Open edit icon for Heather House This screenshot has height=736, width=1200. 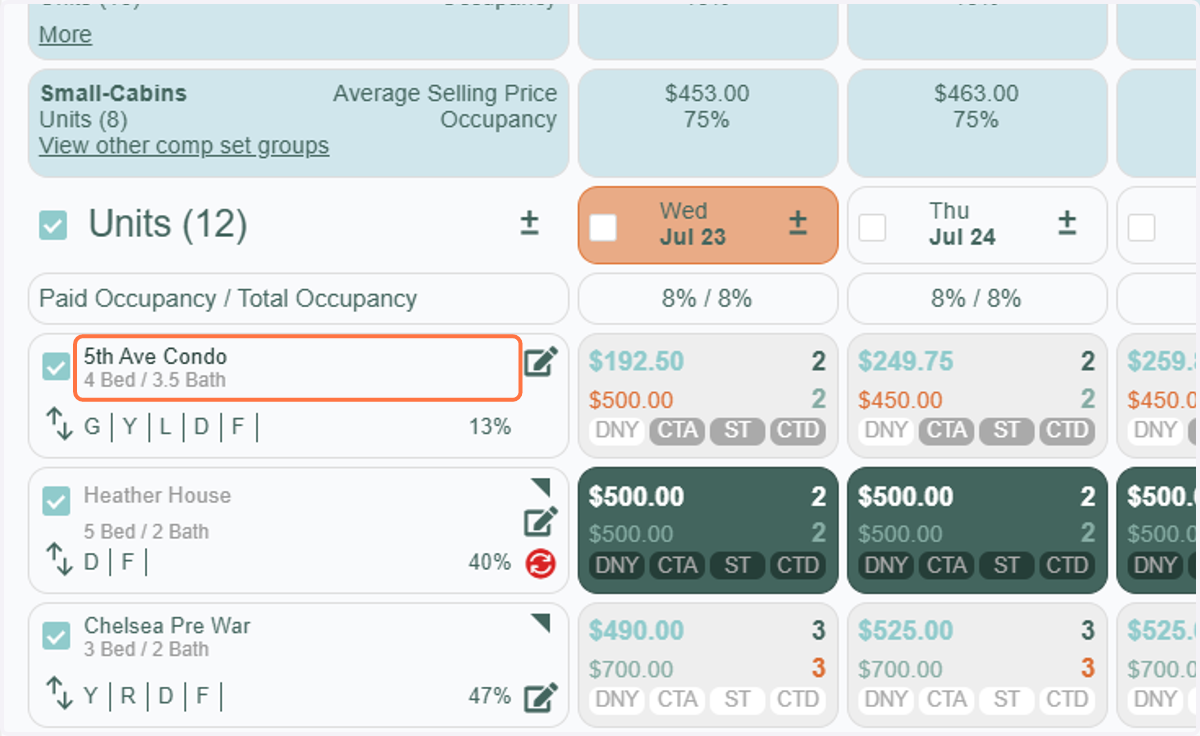tap(540, 521)
